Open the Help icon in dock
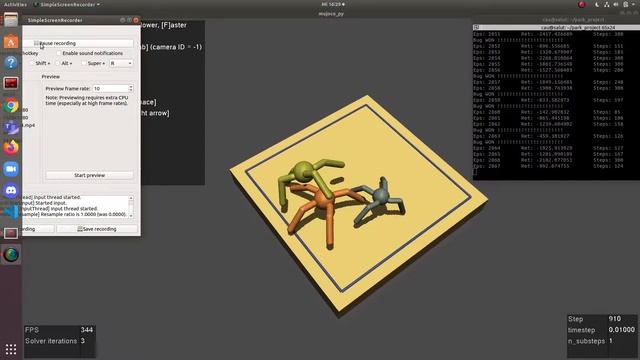Viewport: 640px width, 360px height. coord(11,62)
